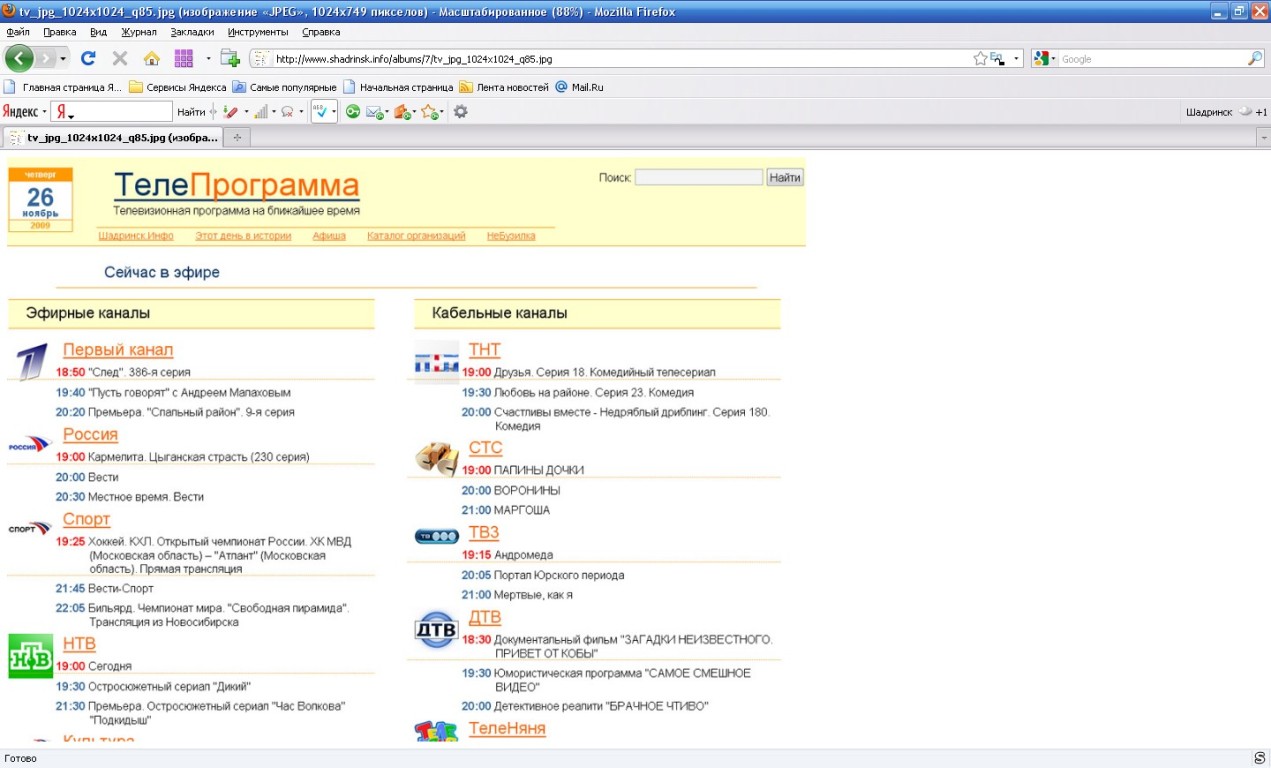1271x768 pixels.
Task: Click the Афиша link
Action: click(x=329, y=236)
